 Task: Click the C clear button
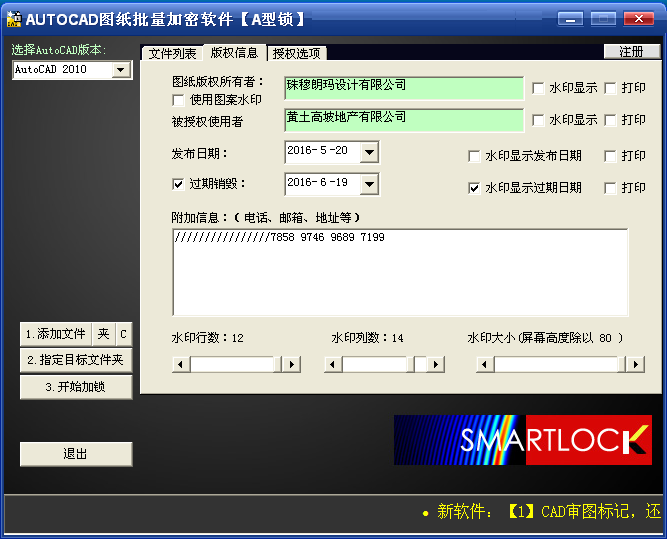[x=123, y=334]
